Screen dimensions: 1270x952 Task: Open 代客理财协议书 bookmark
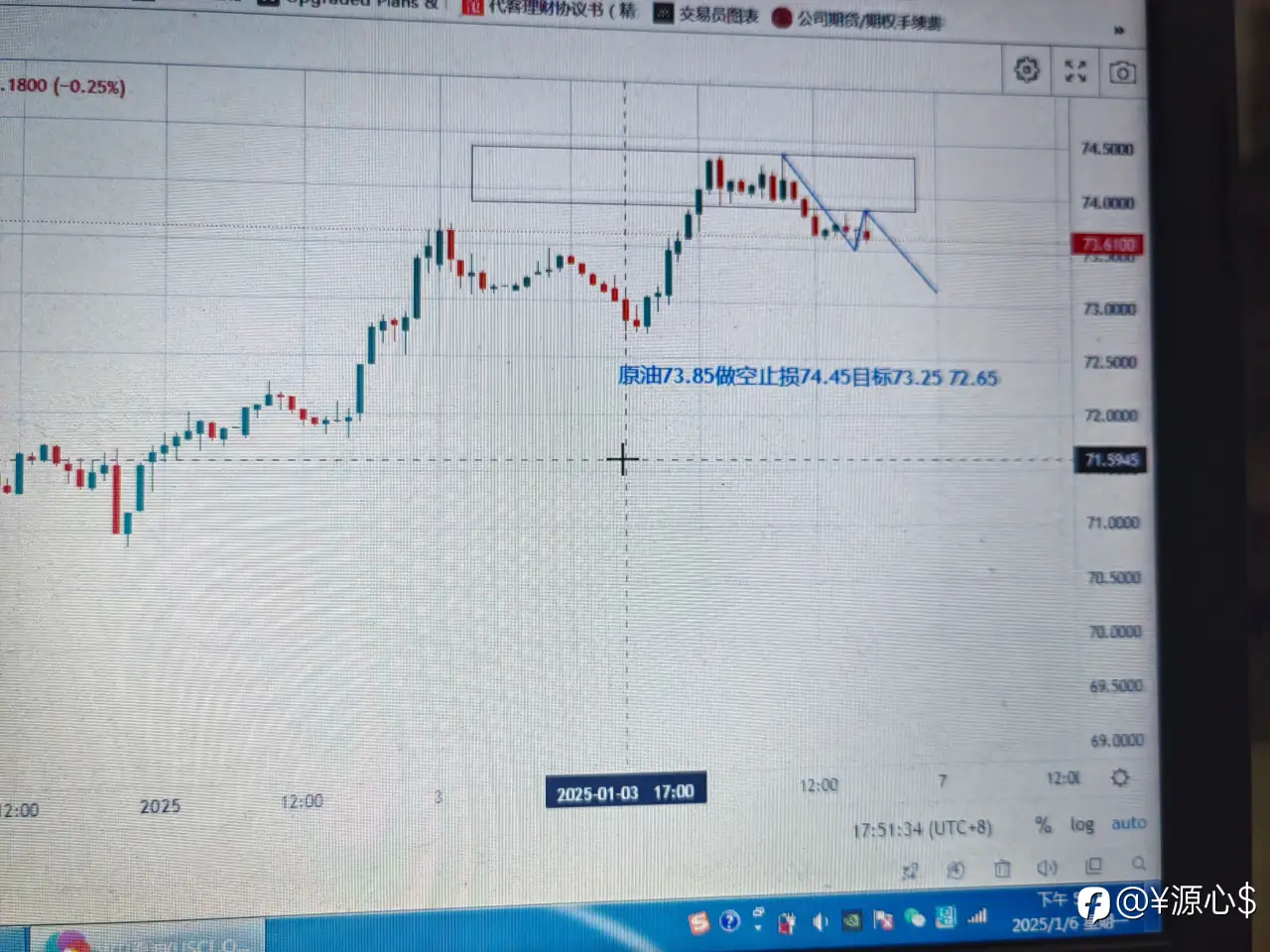pos(551,9)
